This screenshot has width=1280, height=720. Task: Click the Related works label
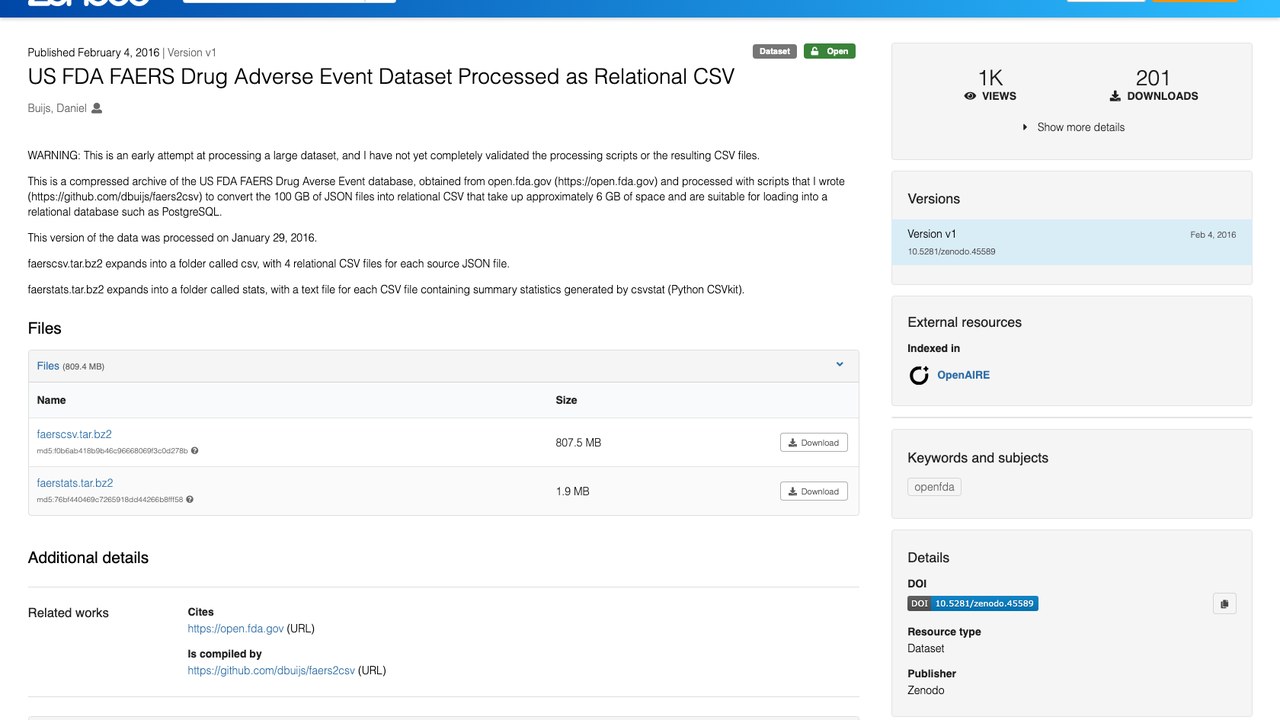coord(68,613)
